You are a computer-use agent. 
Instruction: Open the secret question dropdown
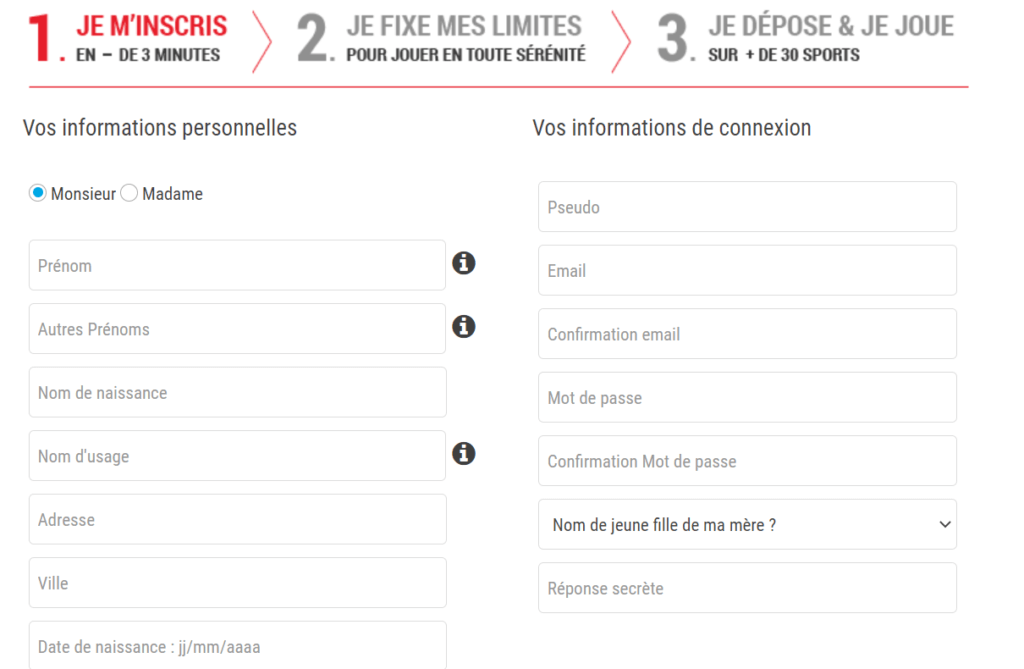[747, 525]
